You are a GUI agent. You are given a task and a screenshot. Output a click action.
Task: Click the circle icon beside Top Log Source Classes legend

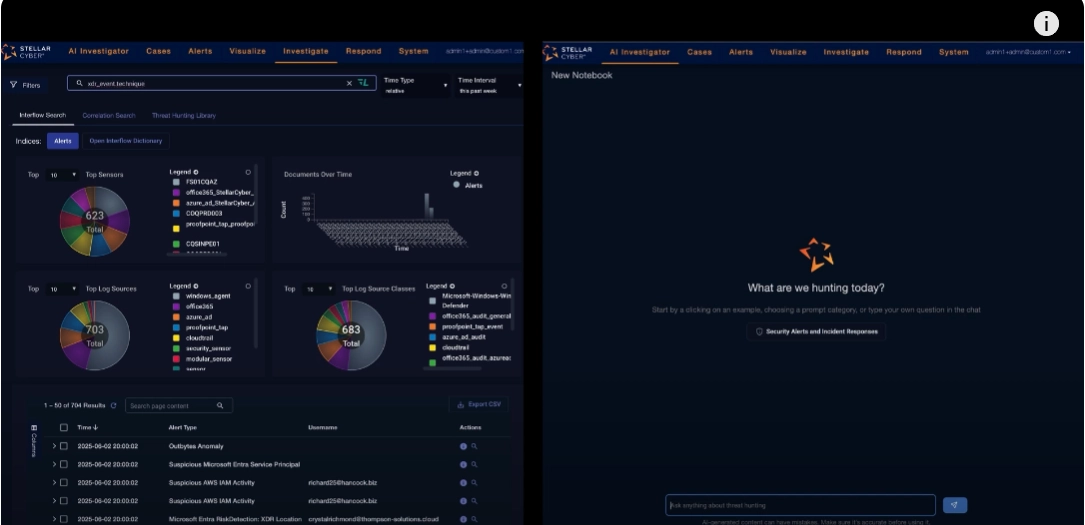[x=504, y=286]
